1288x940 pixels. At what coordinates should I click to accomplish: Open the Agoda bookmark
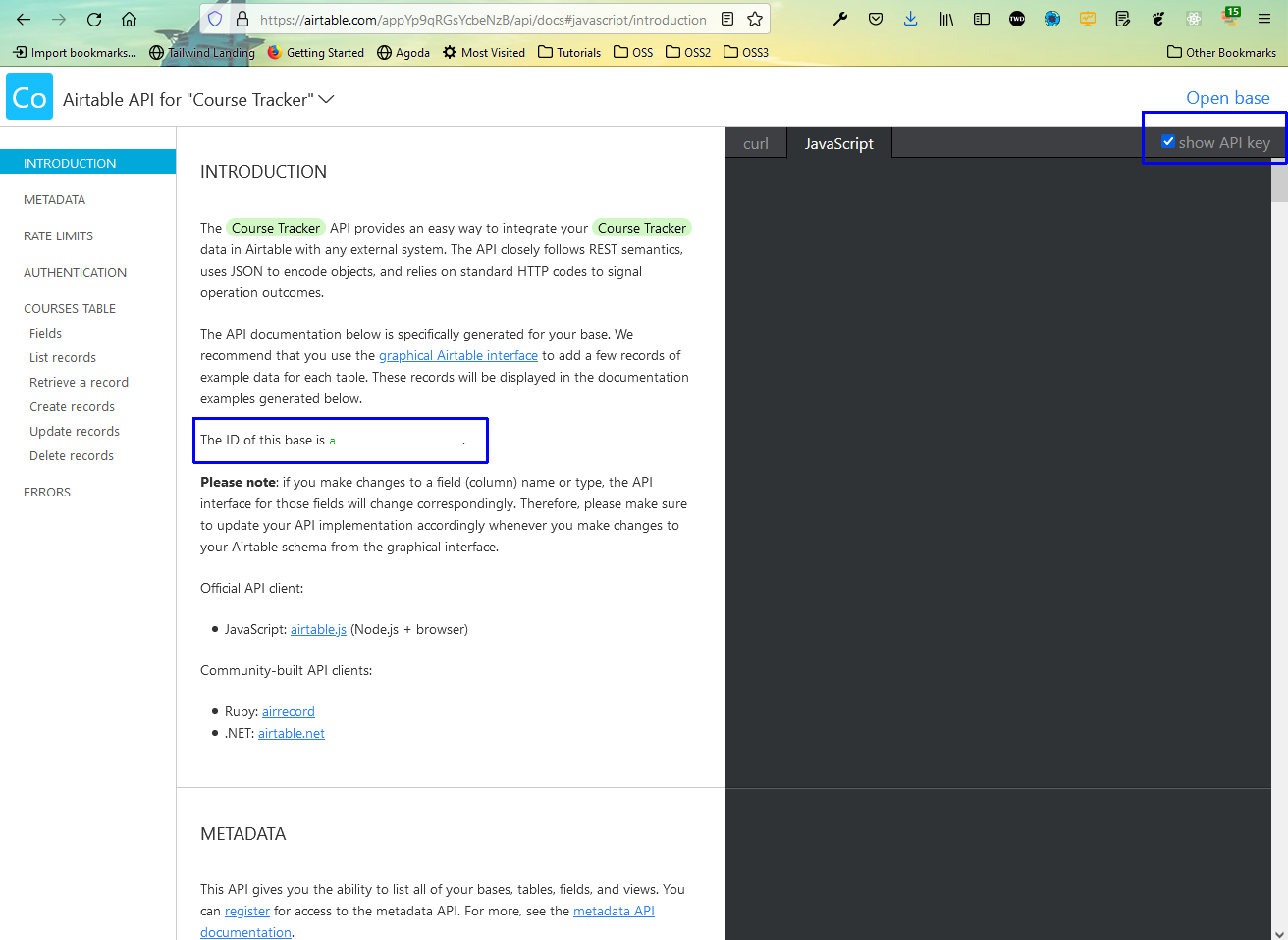pyautogui.click(x=403, y=52)
